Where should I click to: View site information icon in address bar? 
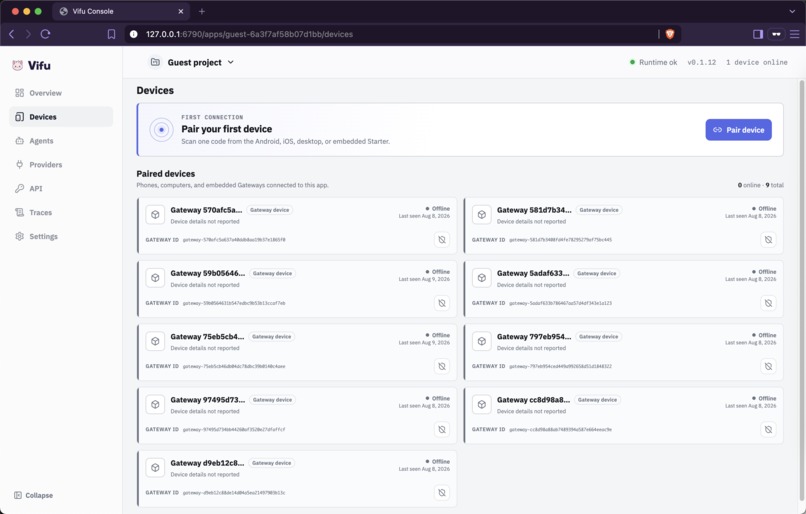134,34
